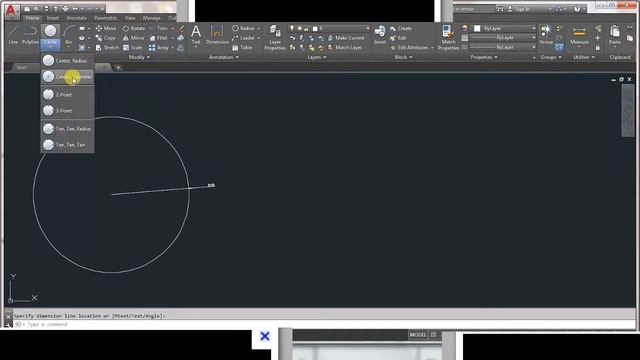Open the AutoCAD application menu

11,11
